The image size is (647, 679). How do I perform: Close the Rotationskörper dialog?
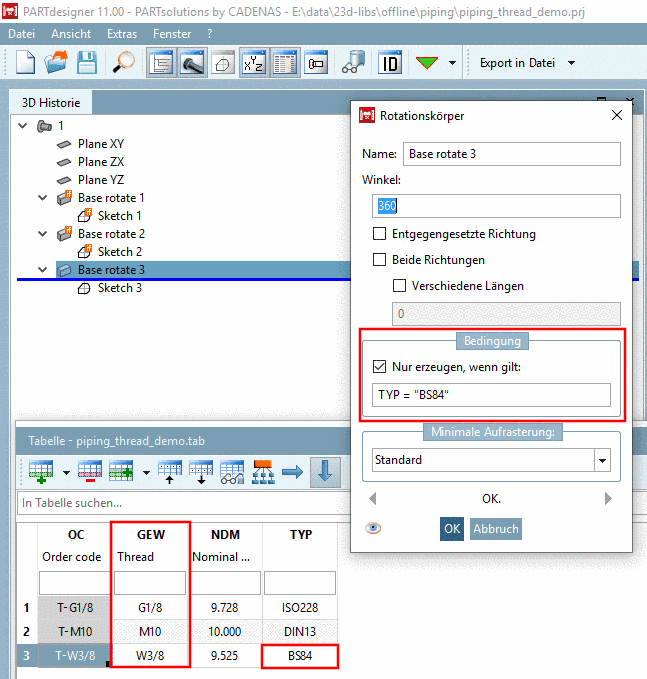(x=617, y=115)
